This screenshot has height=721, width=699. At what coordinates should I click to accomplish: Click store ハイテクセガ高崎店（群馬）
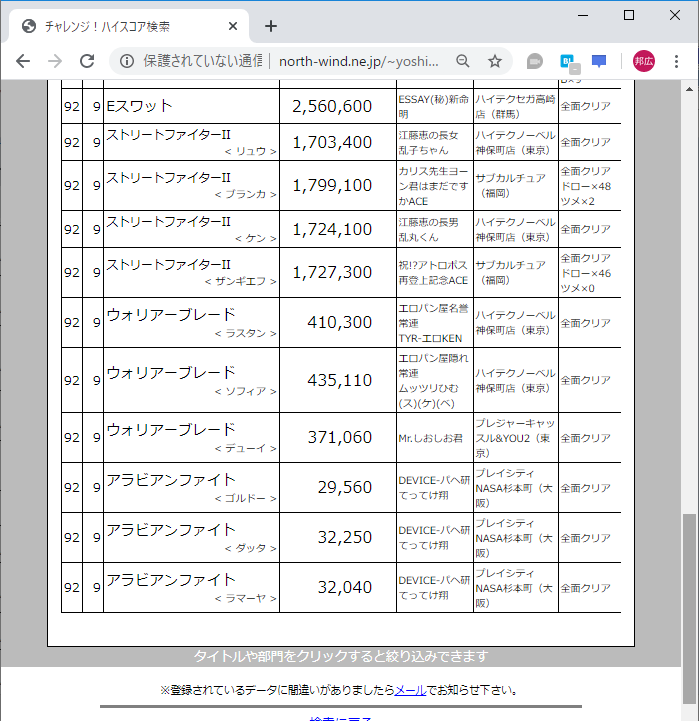coord(515,107)
